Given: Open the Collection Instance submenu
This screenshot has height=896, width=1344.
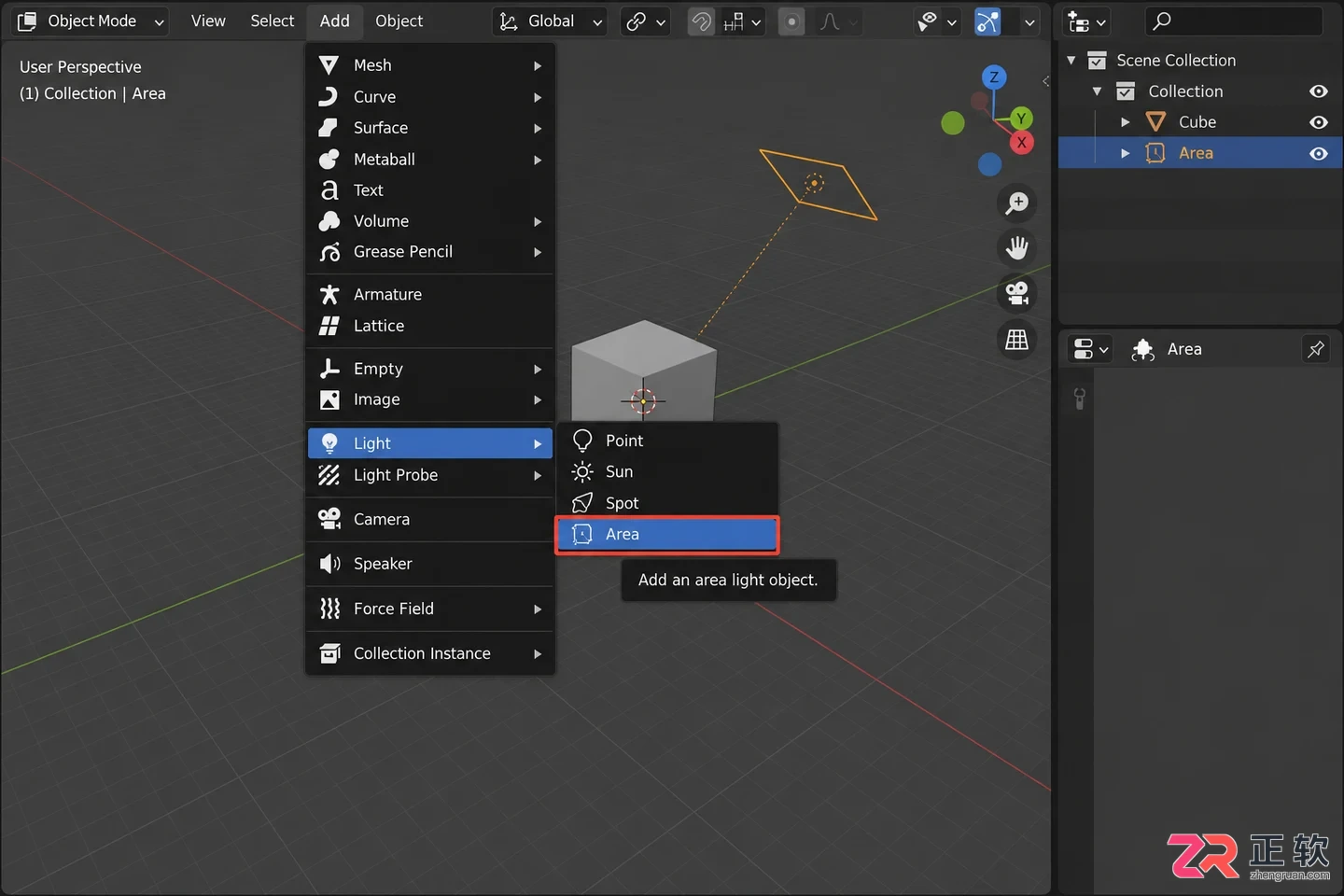Looking at the screenshot, I should (430, 653).
